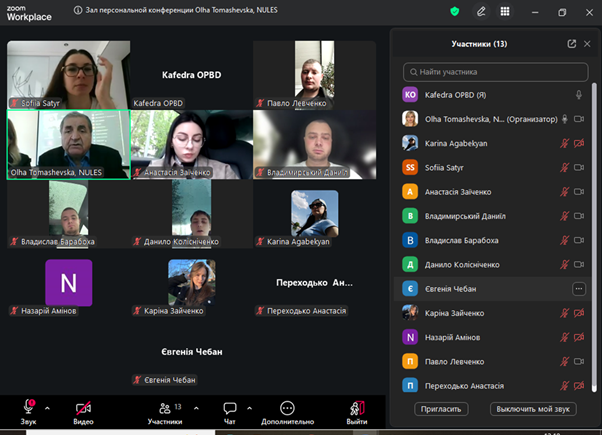Open the Chat panel

point(230,413)
